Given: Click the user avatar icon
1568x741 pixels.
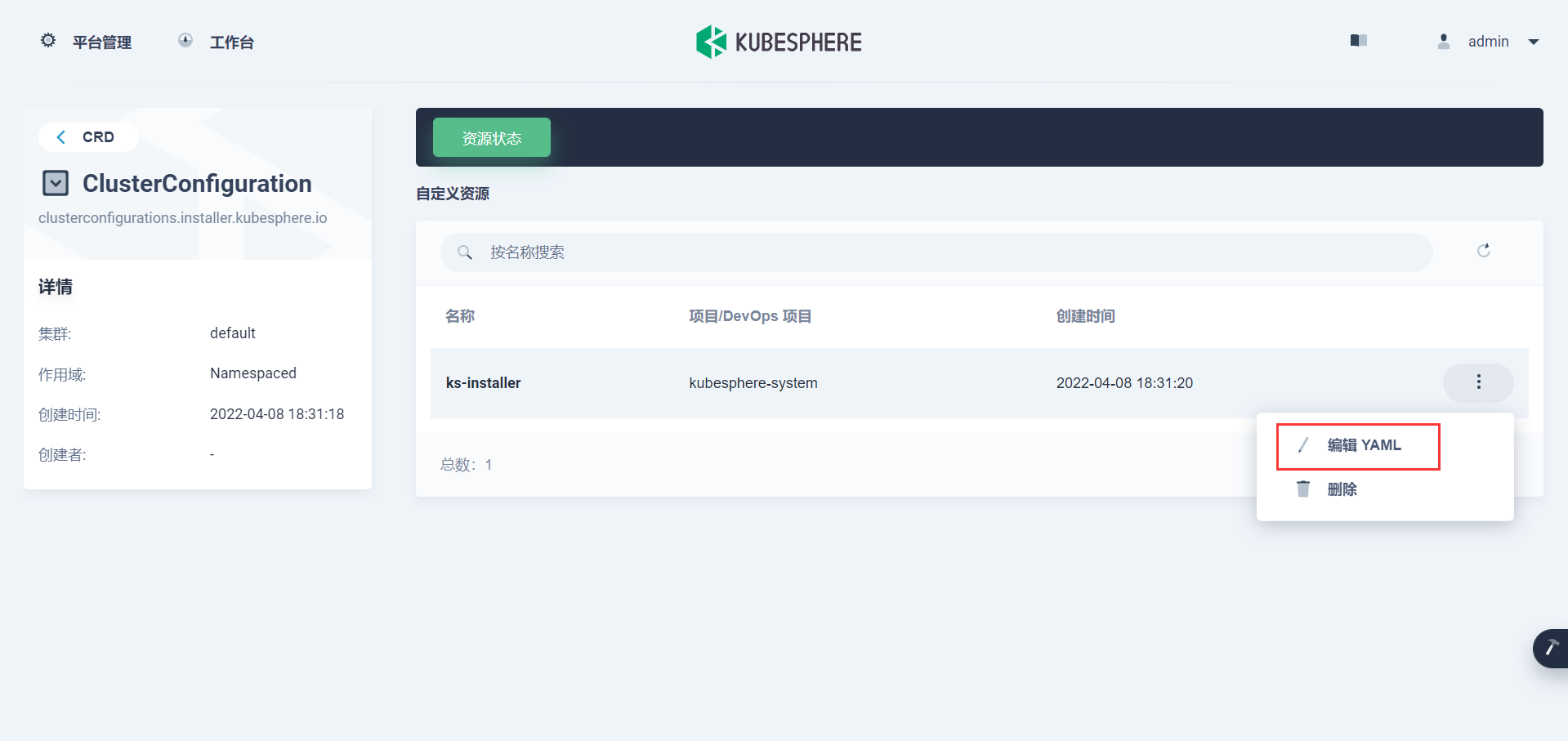Looking at the screenshot, I should [1442, 40].
